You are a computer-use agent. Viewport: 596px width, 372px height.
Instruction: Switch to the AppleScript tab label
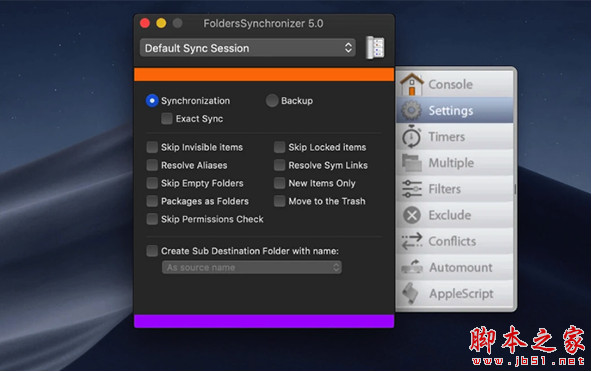click(461, 294)
